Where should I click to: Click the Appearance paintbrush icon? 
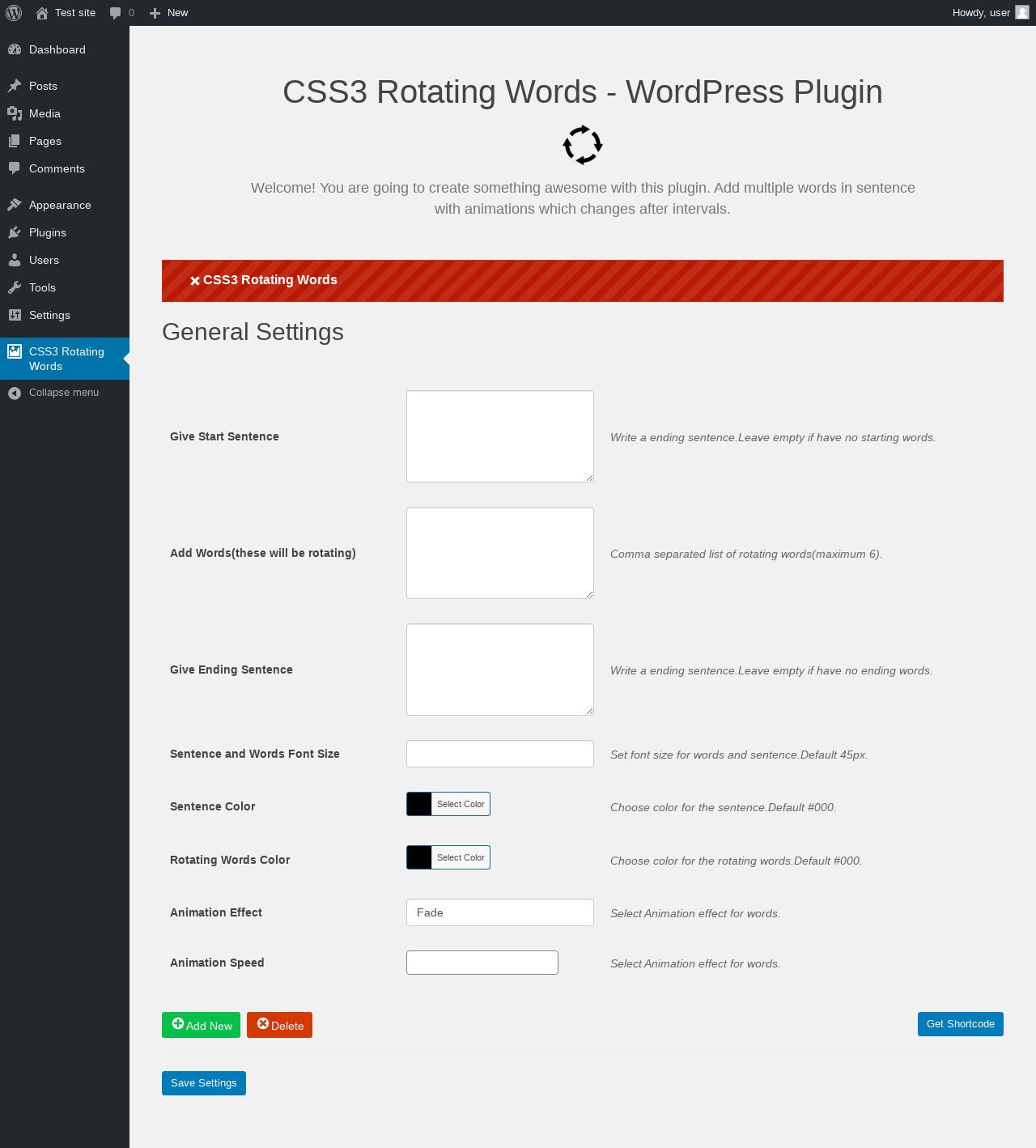(15, 205)
